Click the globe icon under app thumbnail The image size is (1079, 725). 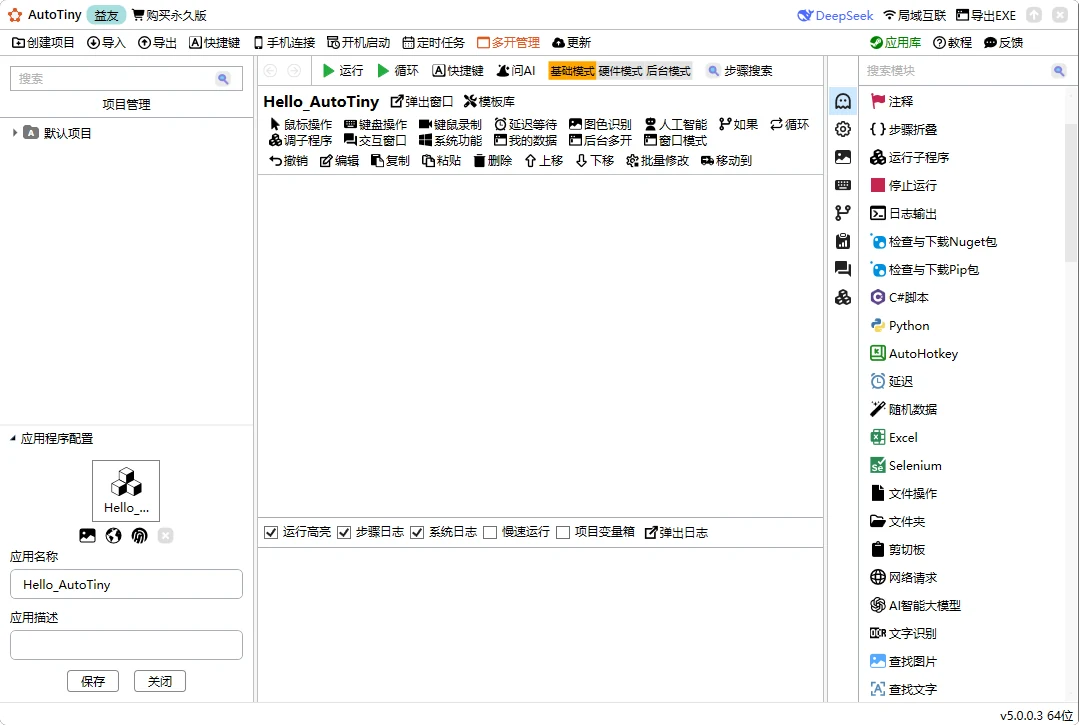[114, 536]
